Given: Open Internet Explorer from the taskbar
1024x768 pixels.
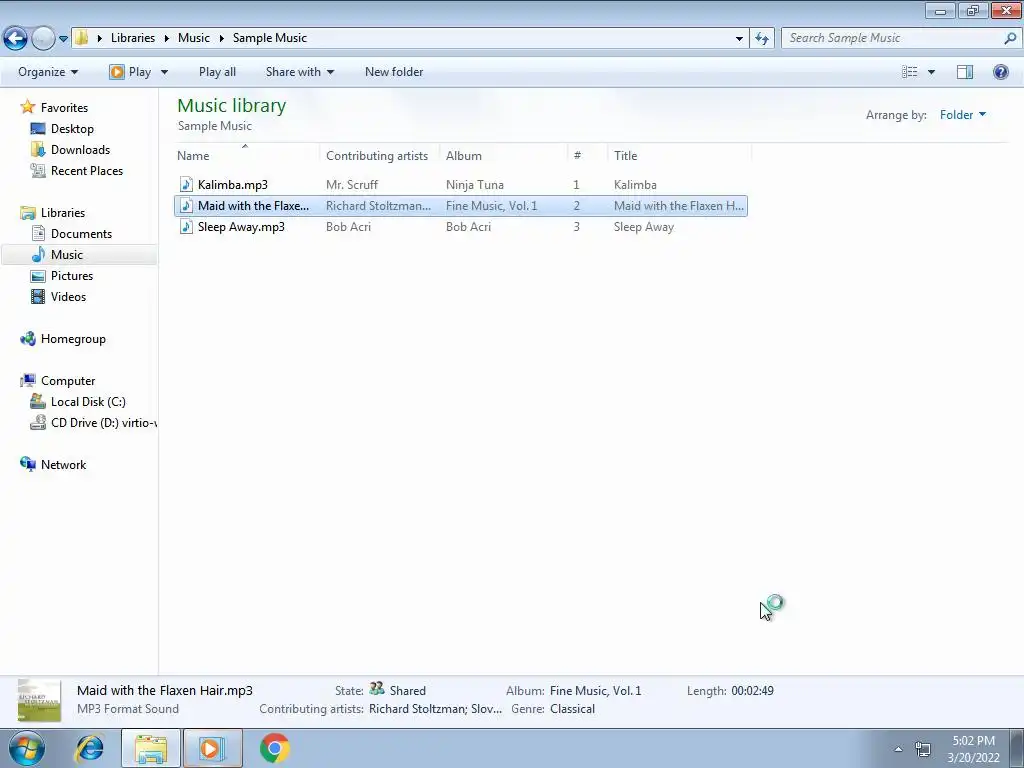Looking at the screenshot, I should (89, 748).
